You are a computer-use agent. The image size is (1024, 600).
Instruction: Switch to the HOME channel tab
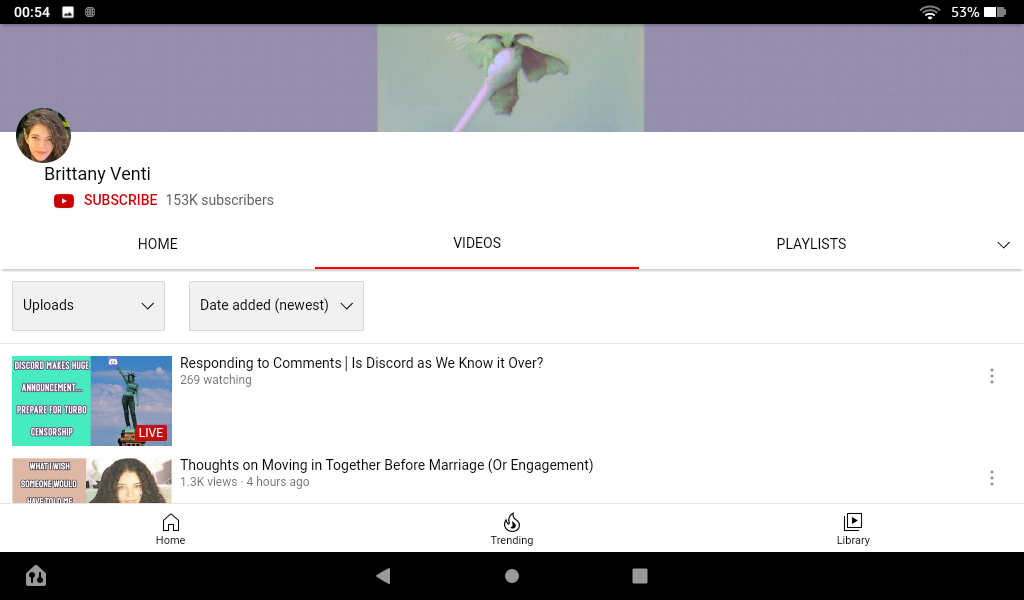tap(157, 244)
